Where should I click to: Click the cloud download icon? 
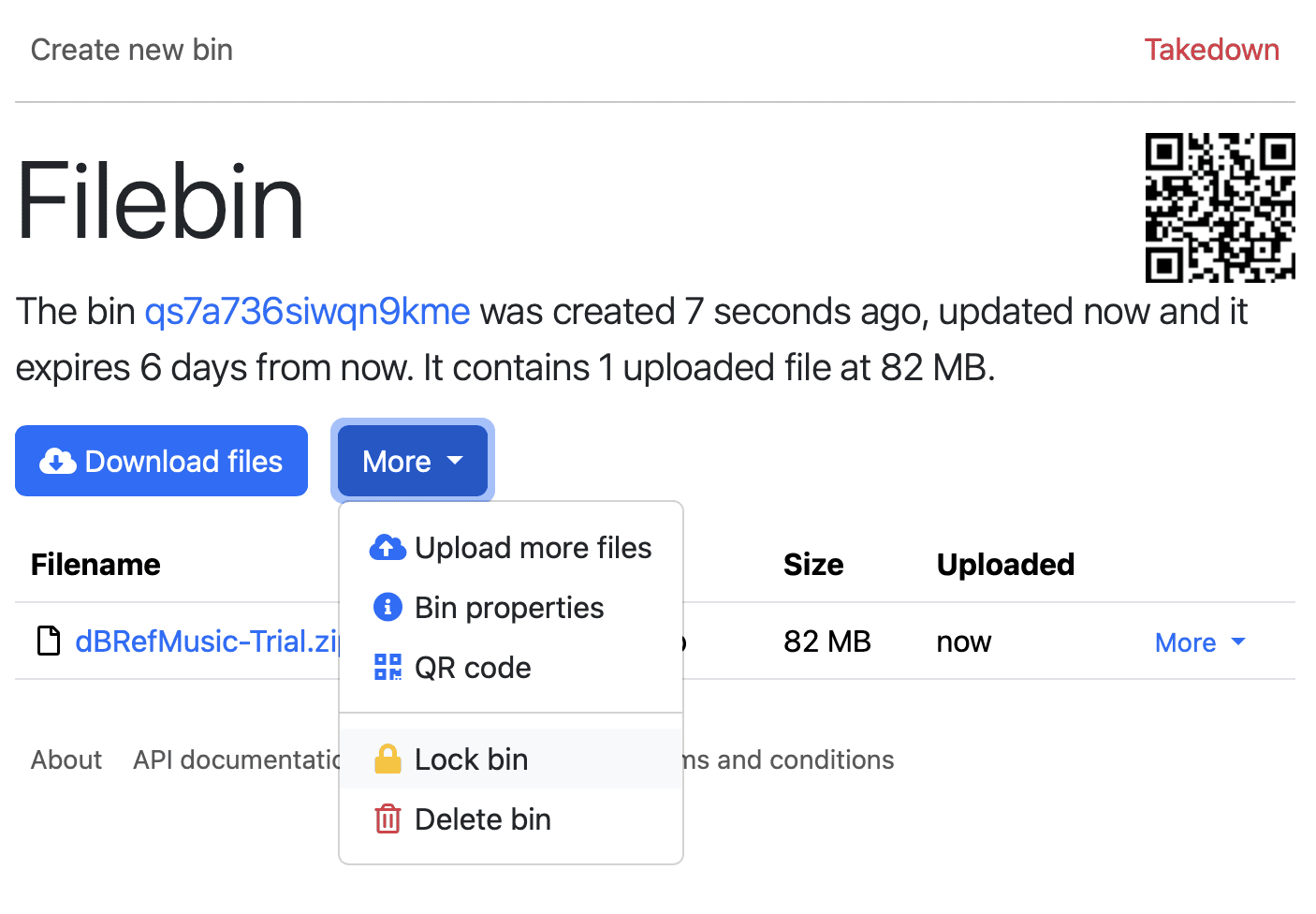tap(58, 461)
